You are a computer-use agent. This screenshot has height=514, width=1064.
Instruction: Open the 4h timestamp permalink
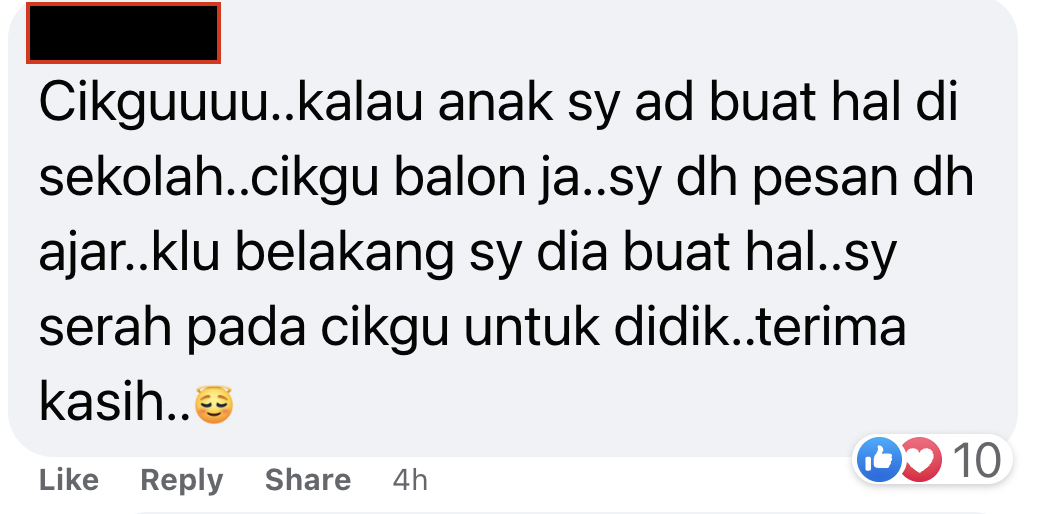(410, 480)
